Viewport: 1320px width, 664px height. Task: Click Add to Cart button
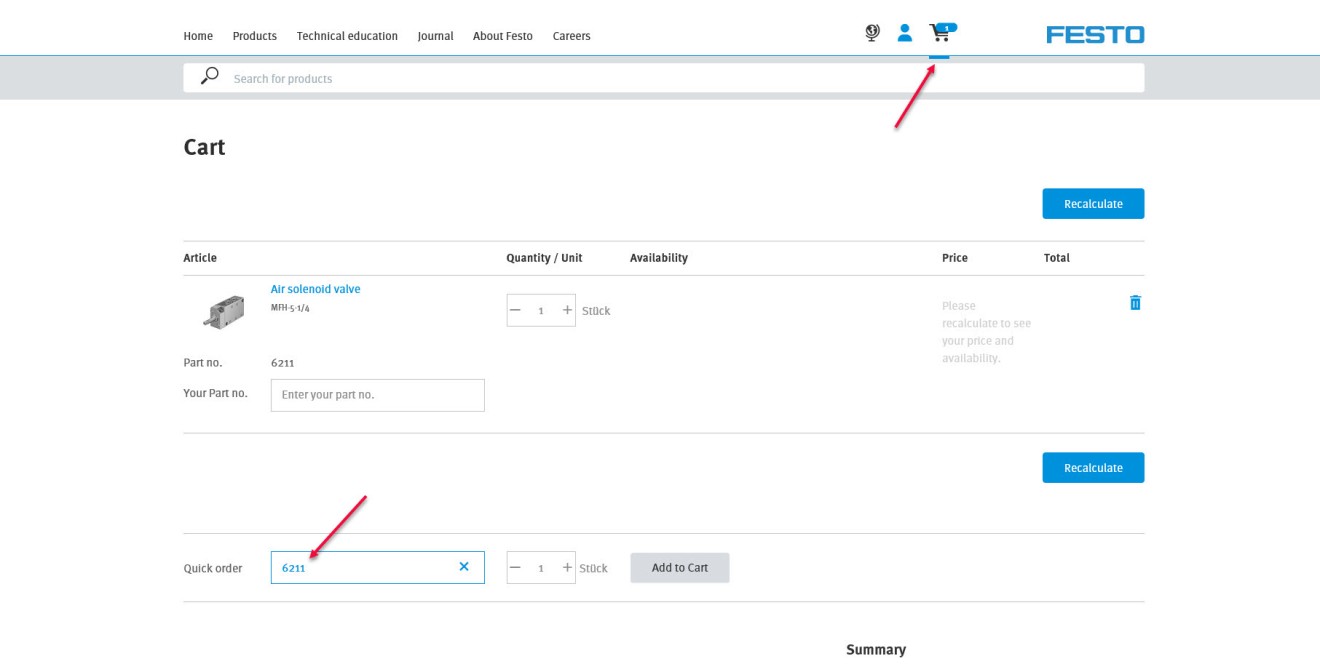680,568
